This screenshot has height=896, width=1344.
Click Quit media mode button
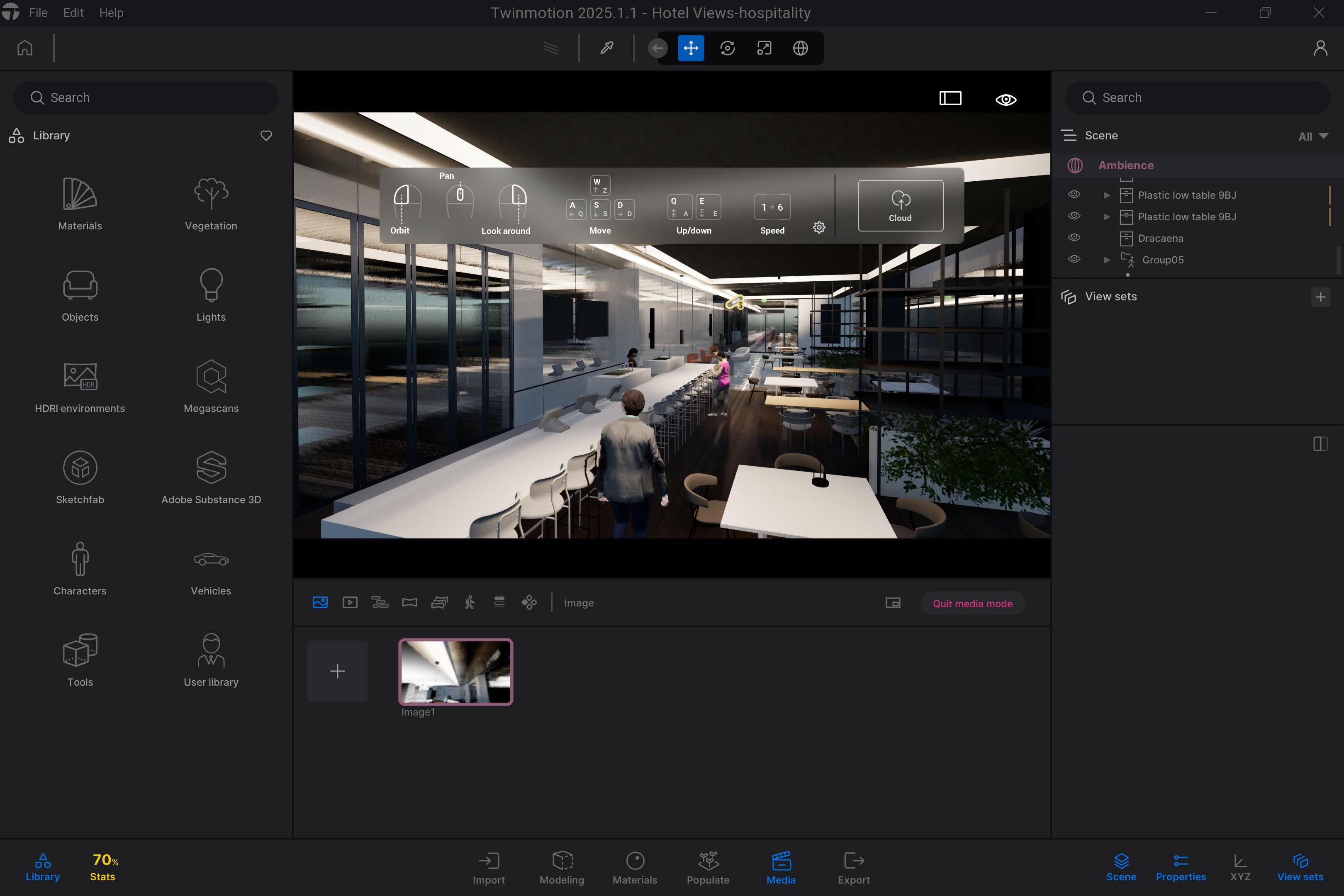[x=972, y=604]
